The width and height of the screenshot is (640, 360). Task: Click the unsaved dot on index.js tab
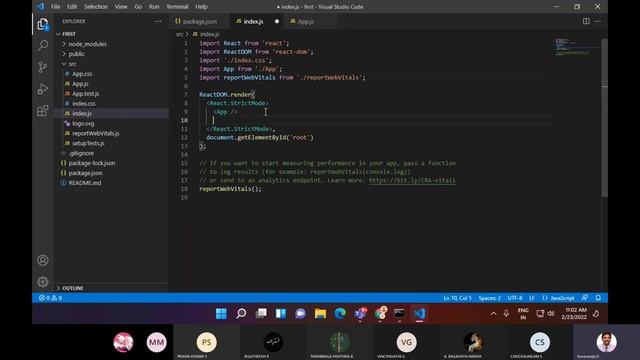[x=277, y=21]
